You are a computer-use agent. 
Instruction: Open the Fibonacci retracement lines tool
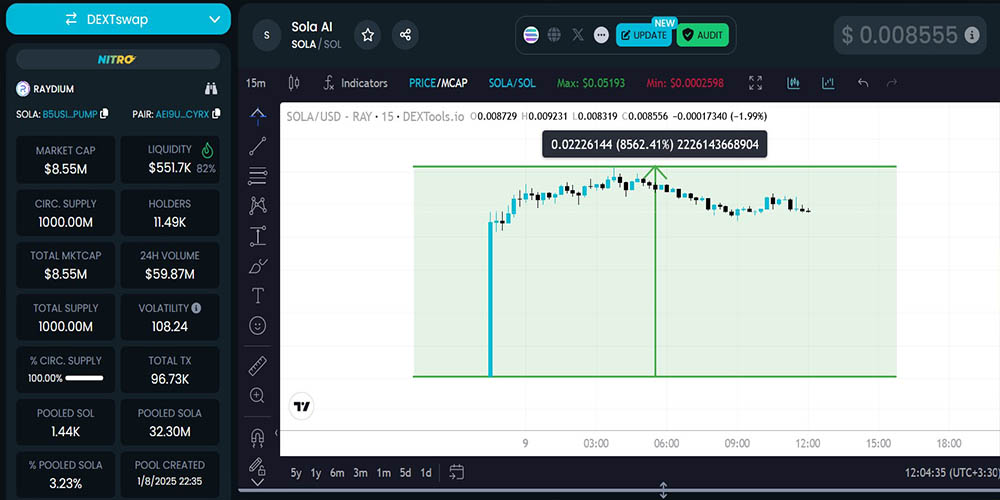tap(258, 175)
